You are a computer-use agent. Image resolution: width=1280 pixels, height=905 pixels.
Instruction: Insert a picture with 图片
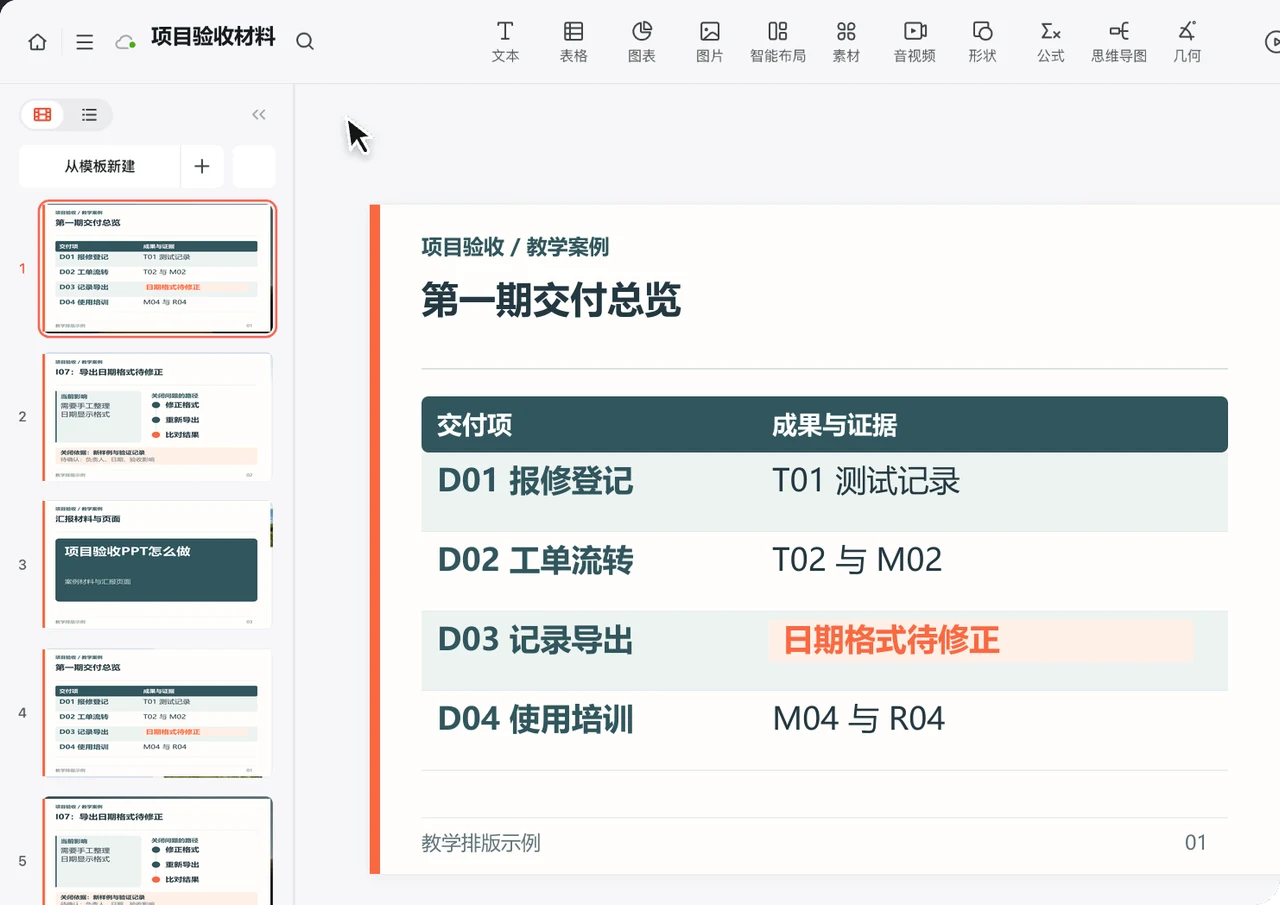pos(710,42)
